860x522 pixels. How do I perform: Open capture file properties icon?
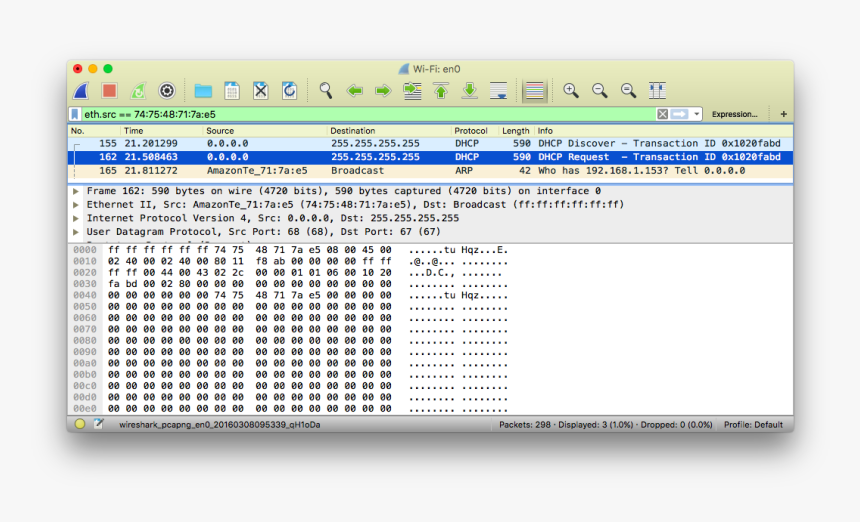tap(98, 424)
